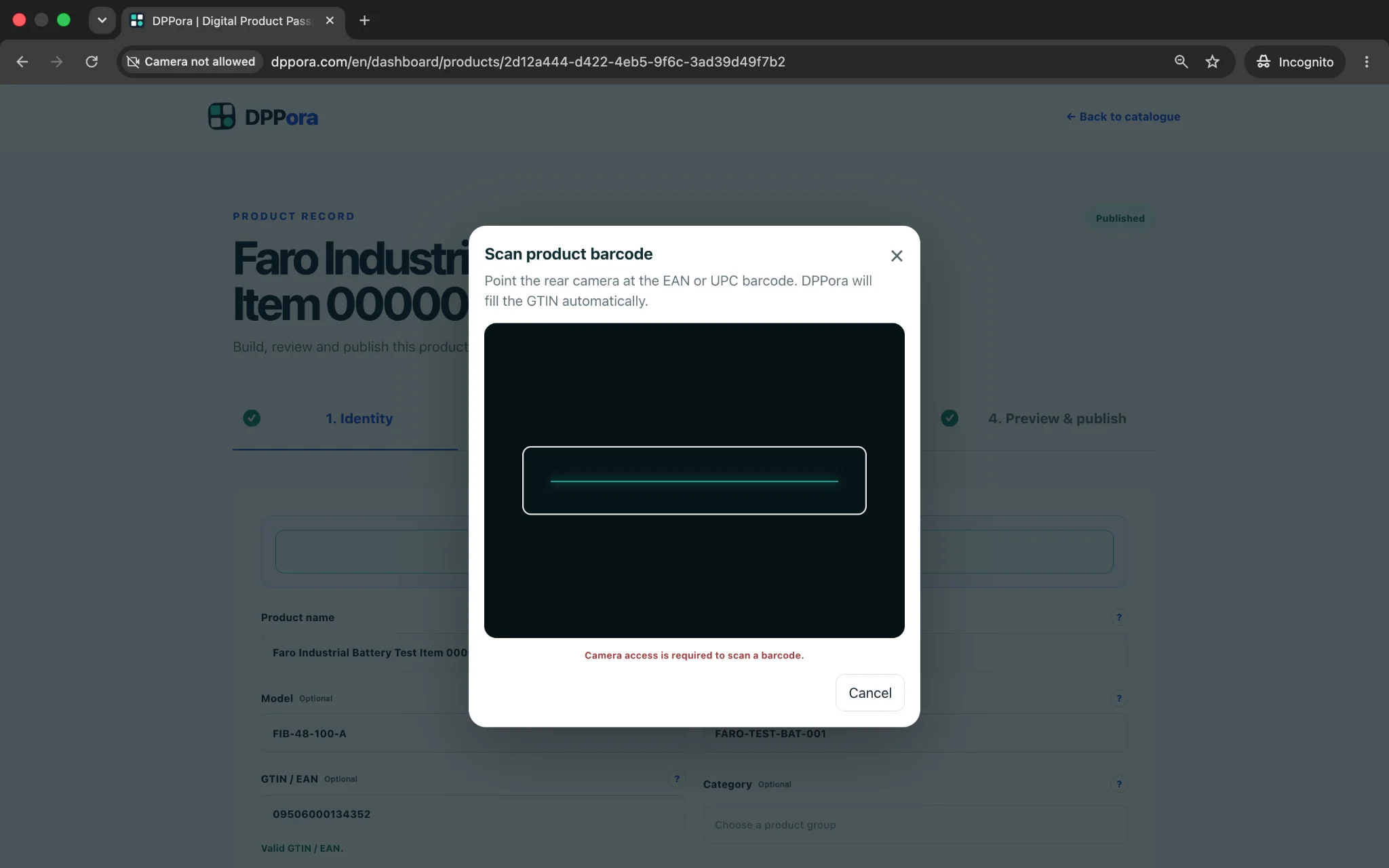Click the macOS green full-screen window button
The width and height of the screenshot is (1389, 868).
click(64, 20)
